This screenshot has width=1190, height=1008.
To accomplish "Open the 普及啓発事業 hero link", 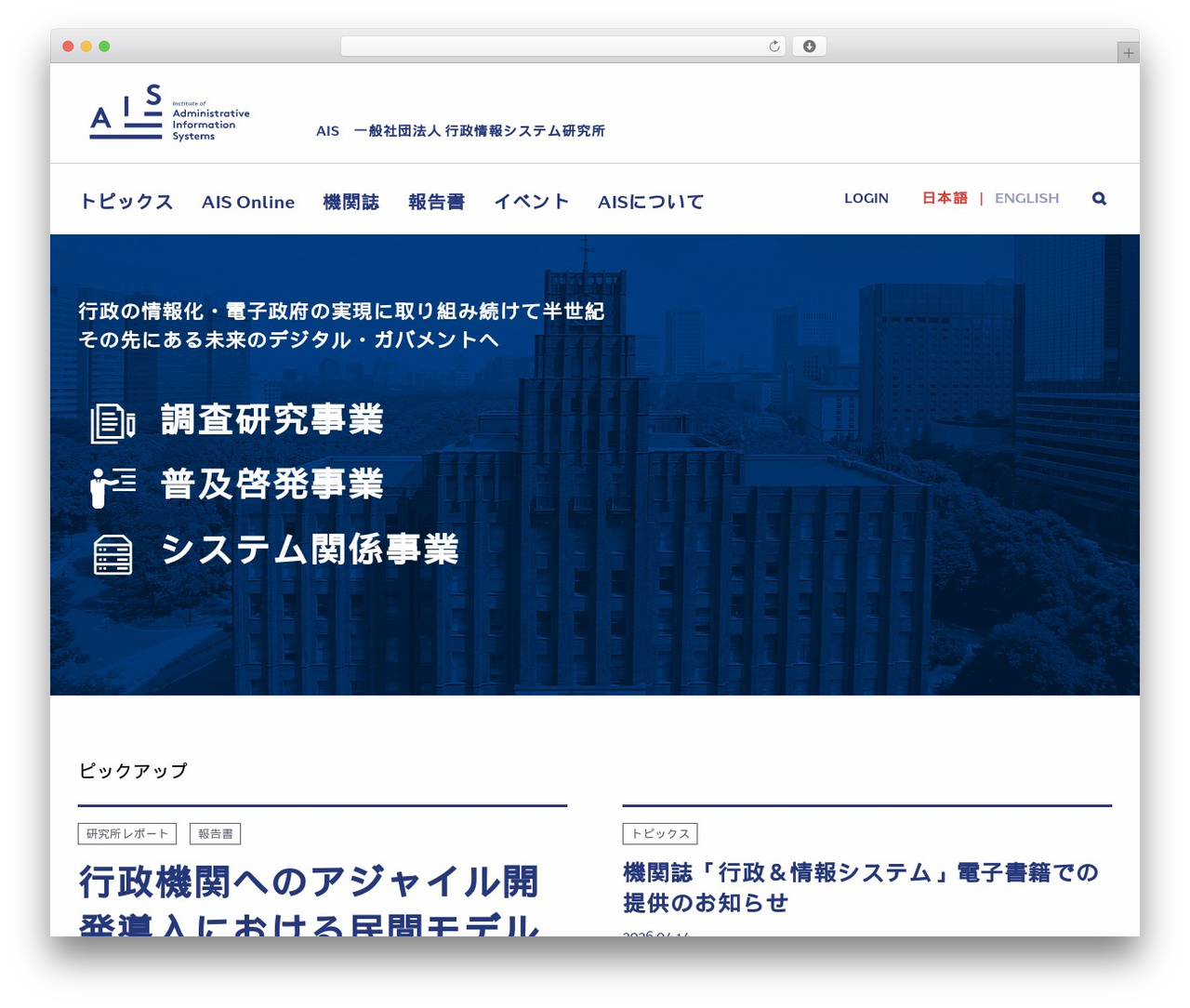I will (x=272, y=484).
